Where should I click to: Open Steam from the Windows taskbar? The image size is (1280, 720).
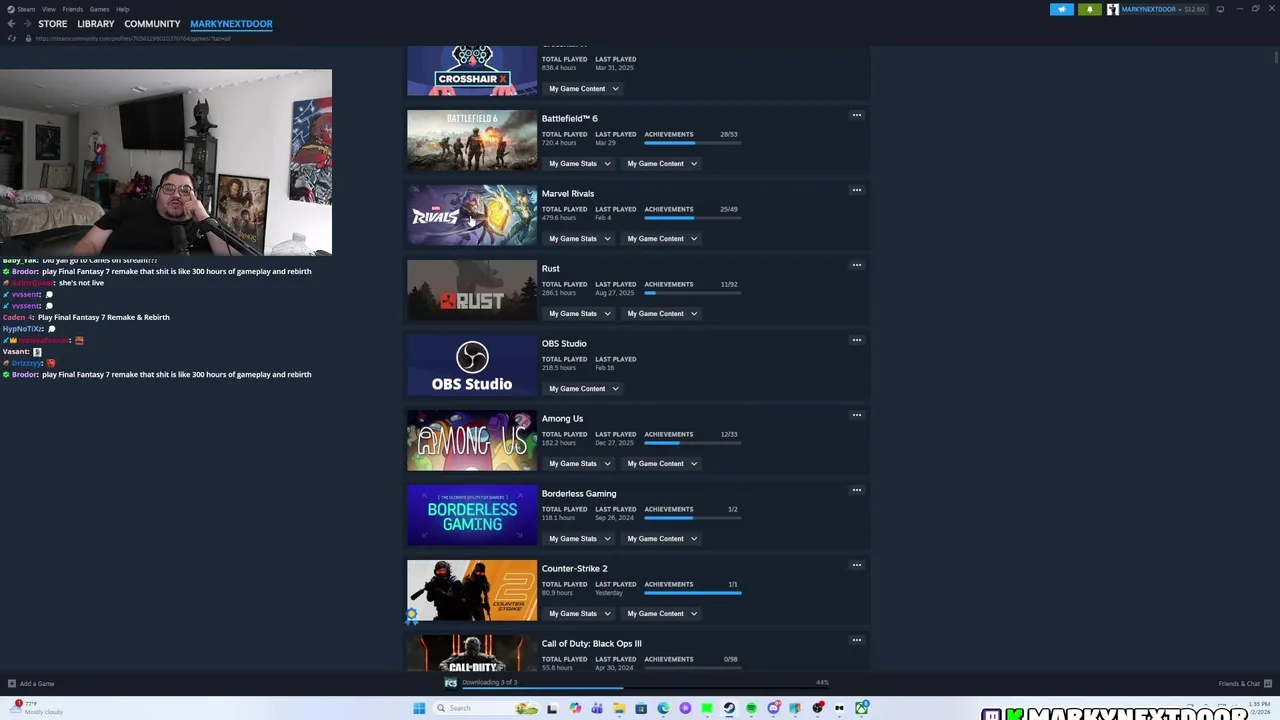click(729, 708)
